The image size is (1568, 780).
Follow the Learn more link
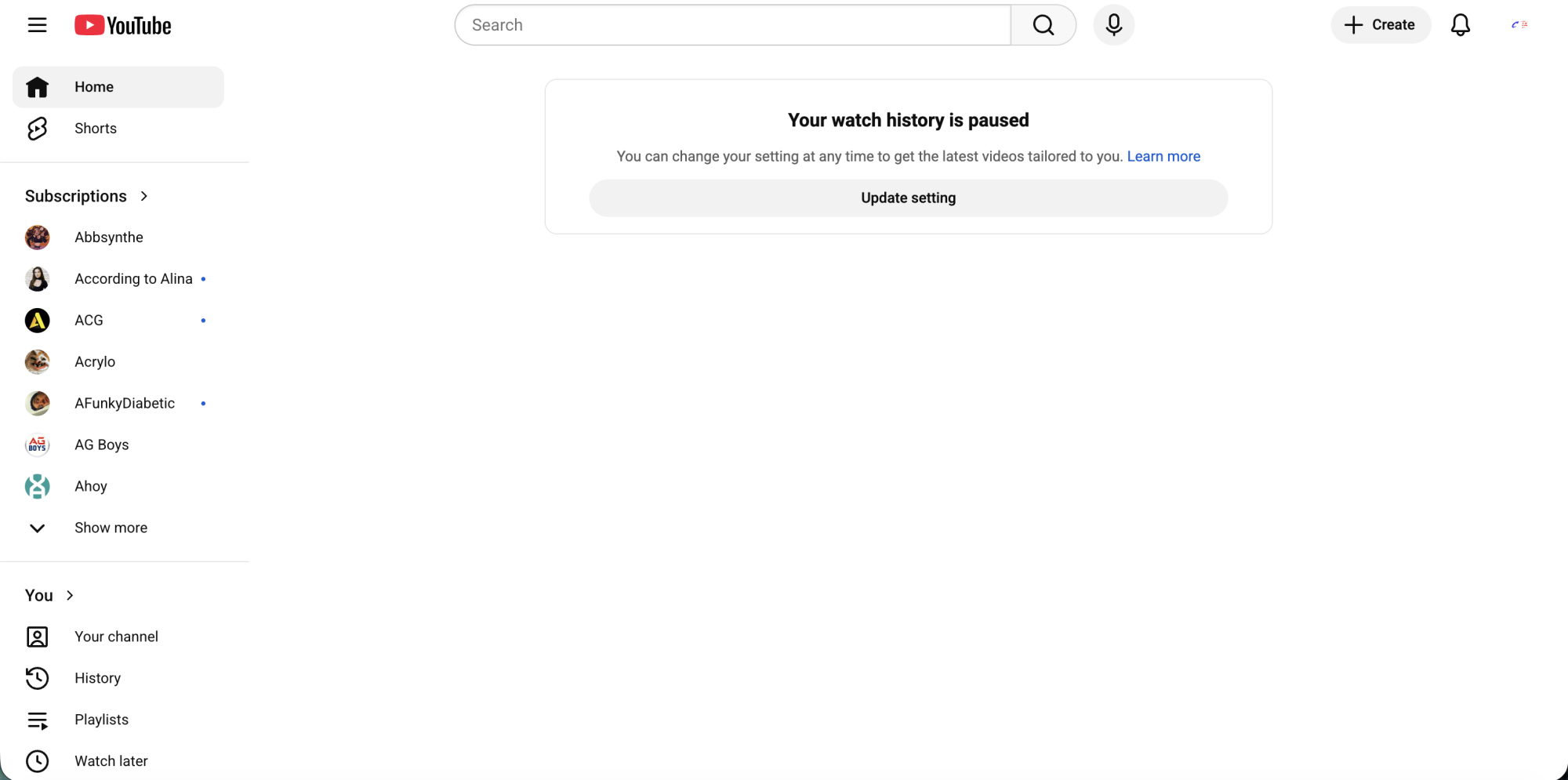(1163, 157)
